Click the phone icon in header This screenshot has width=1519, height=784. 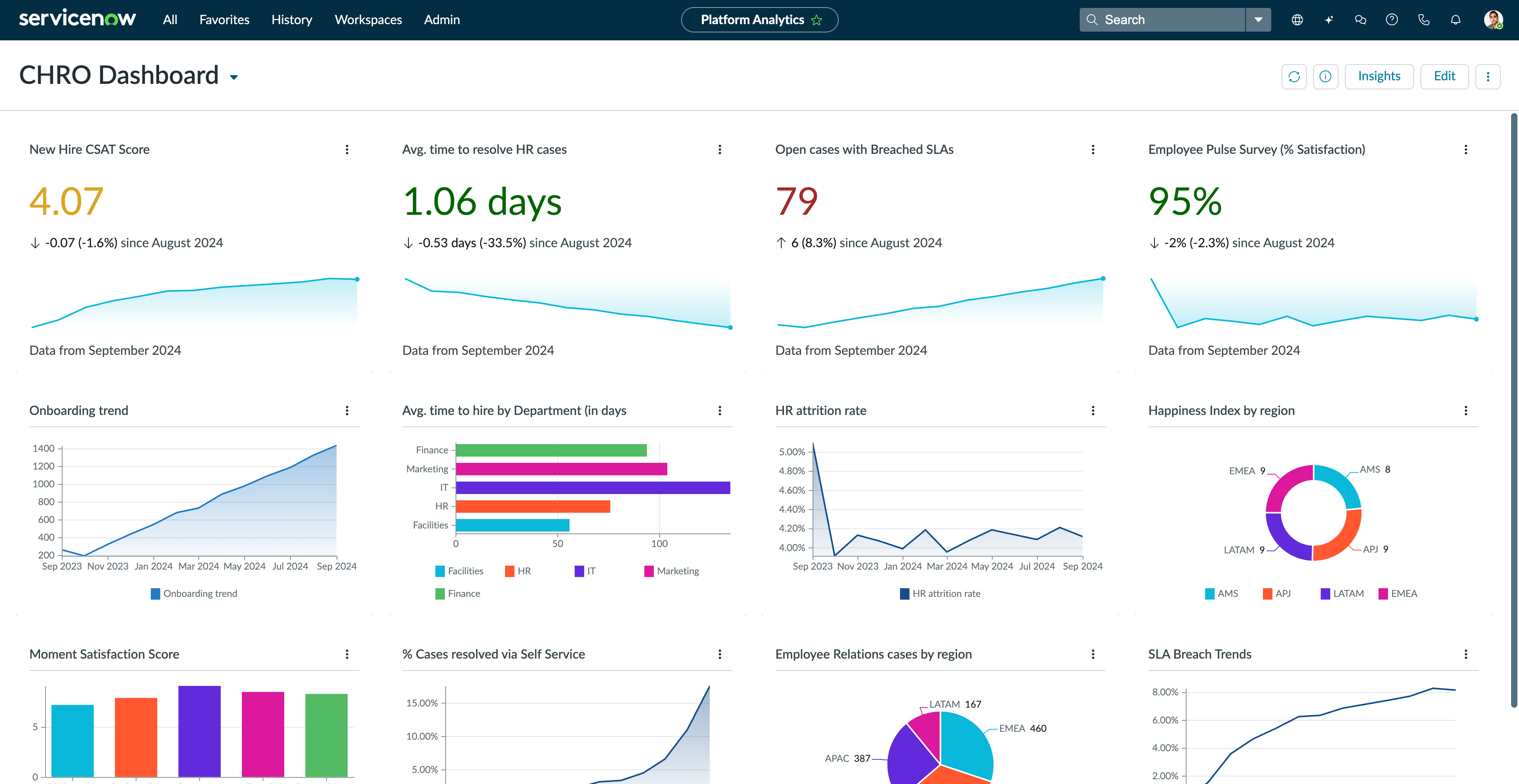1424,20
